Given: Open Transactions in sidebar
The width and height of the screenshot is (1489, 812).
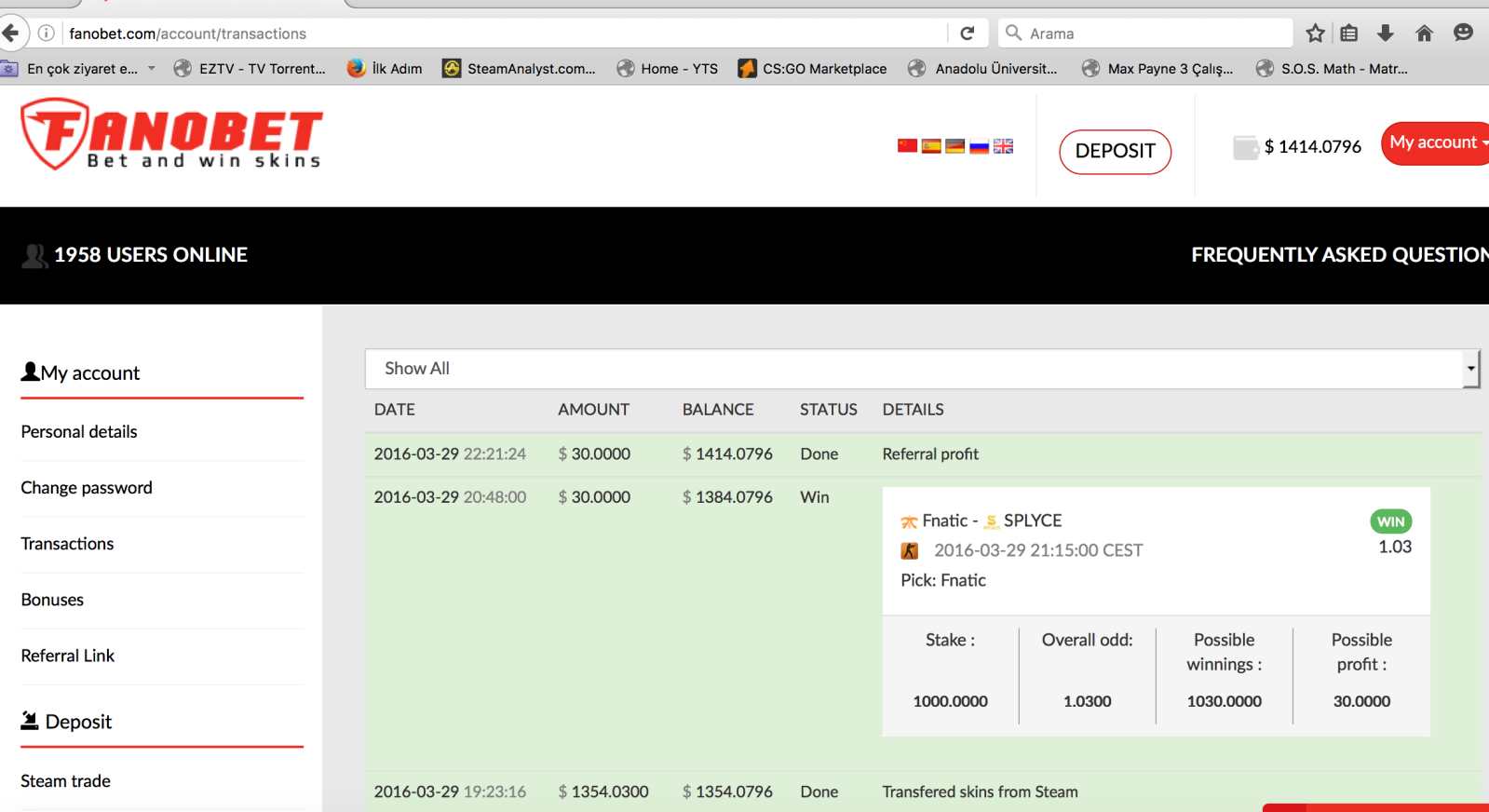Looking at the screenshot, I should pyautogui.click(x=67, y=544).
